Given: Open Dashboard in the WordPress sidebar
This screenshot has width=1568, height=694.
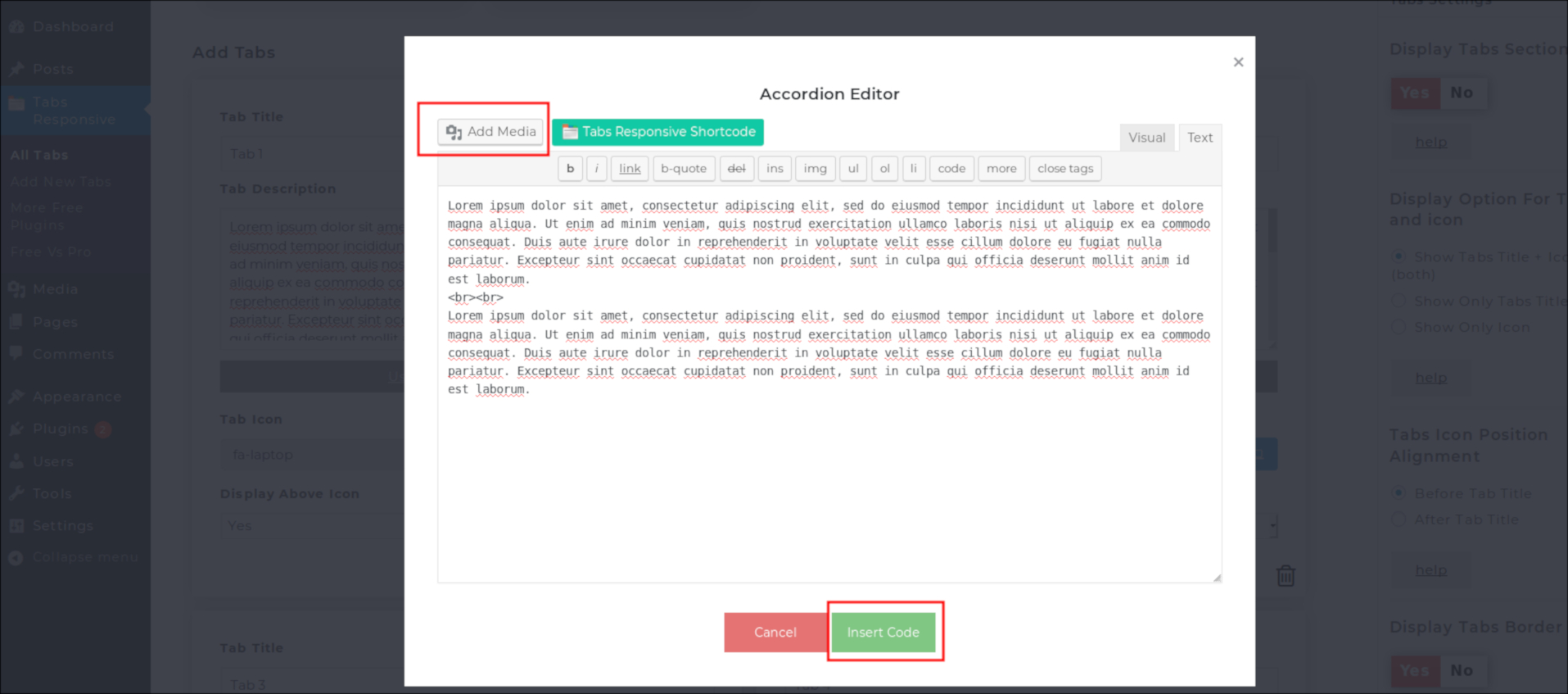Looking at the screenshot, I should 75,27.
